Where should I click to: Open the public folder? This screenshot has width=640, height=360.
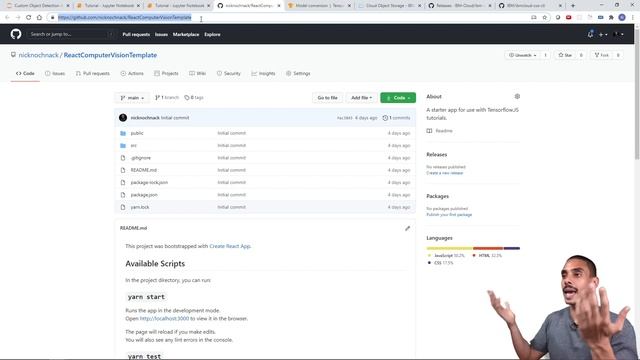[x=137, y=133]
